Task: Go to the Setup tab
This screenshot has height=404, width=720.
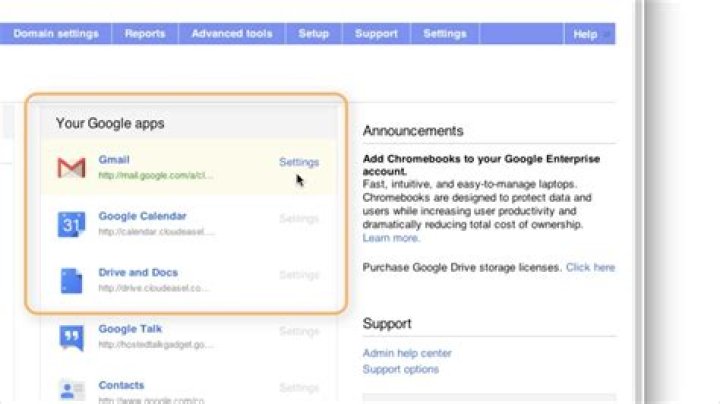Action: pyautogui.click(x=314, y=34)
